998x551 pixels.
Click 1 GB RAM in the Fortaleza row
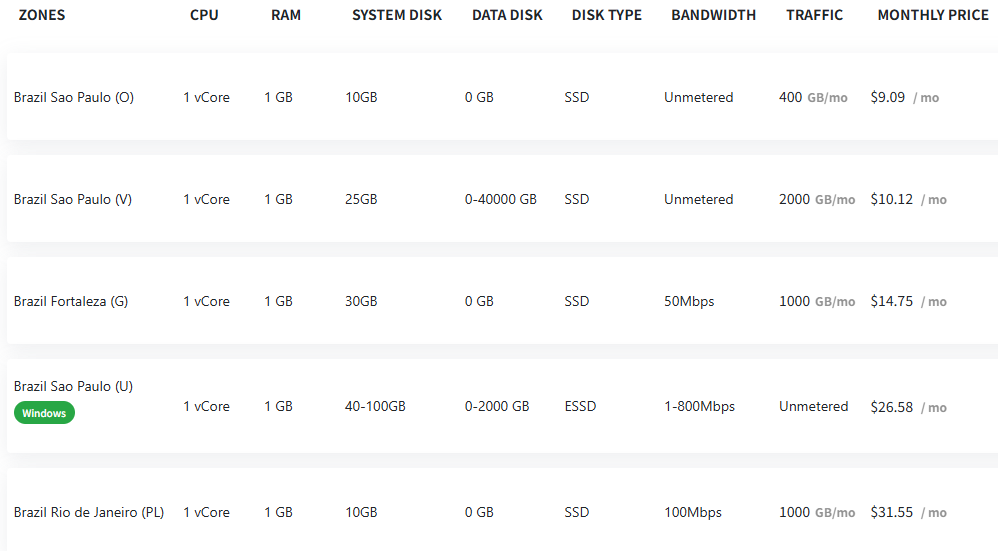tap(278, 301)
